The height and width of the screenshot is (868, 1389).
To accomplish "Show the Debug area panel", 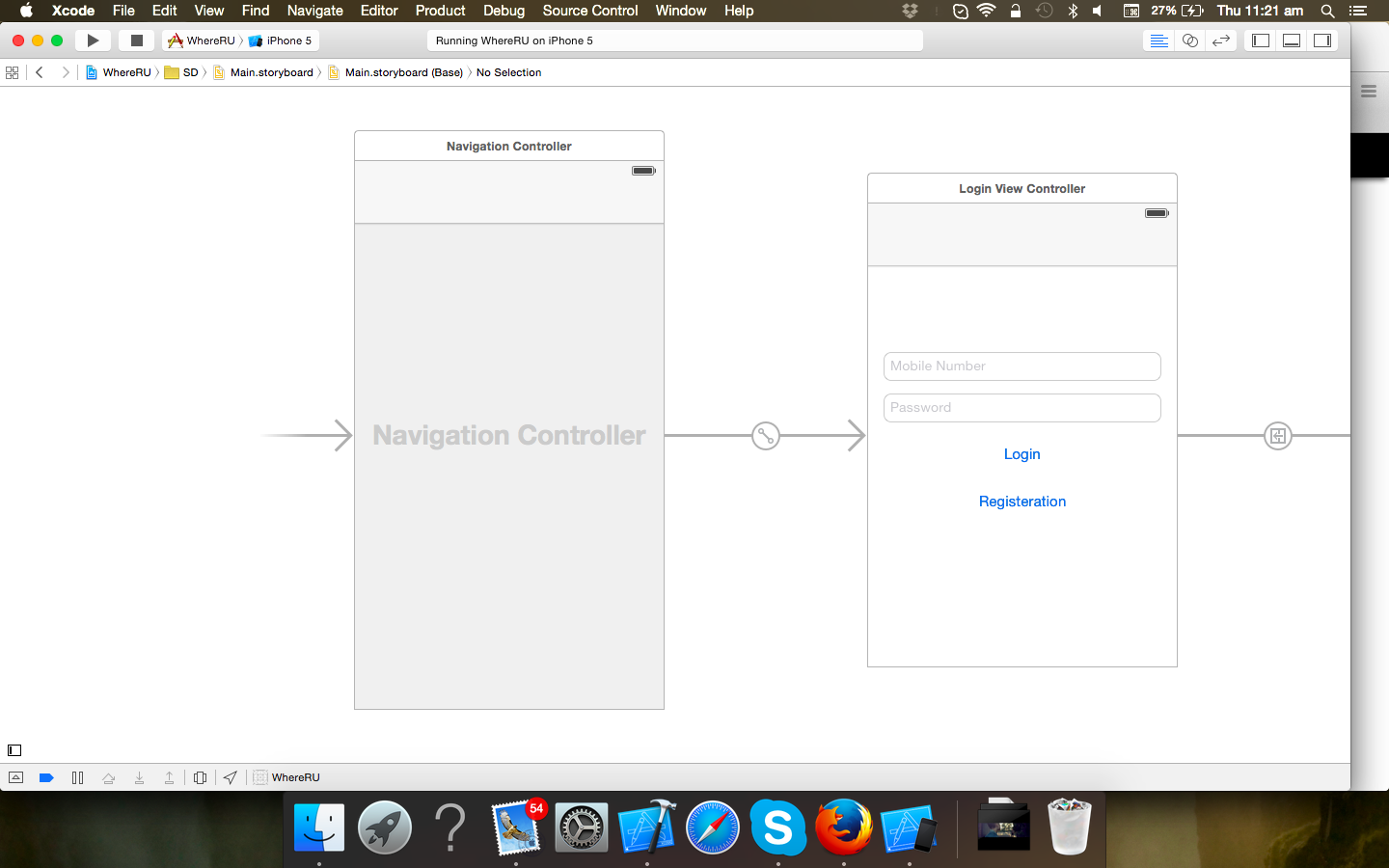I will point(1292,41).
